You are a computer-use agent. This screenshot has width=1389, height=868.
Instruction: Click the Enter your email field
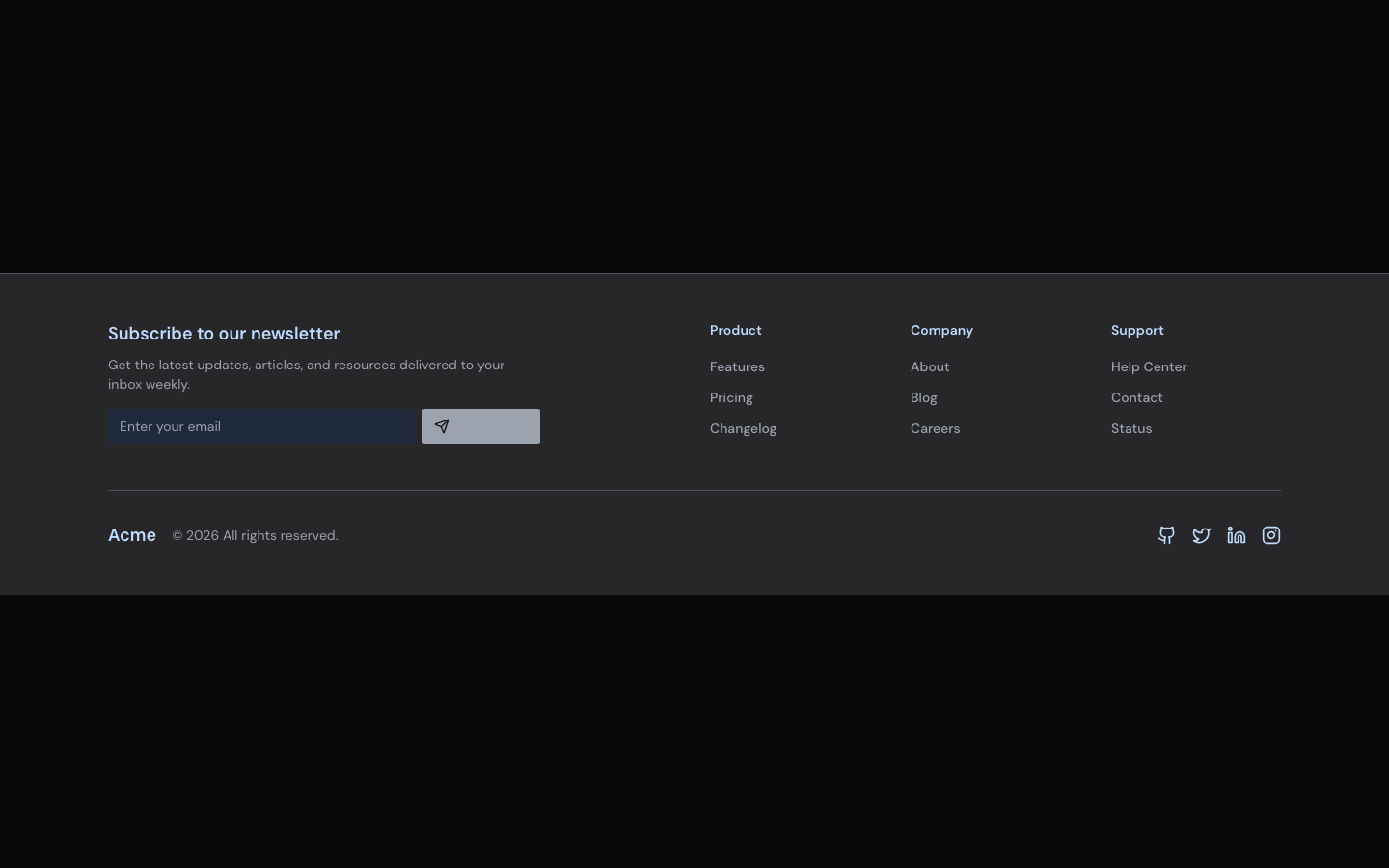point(261,426)
